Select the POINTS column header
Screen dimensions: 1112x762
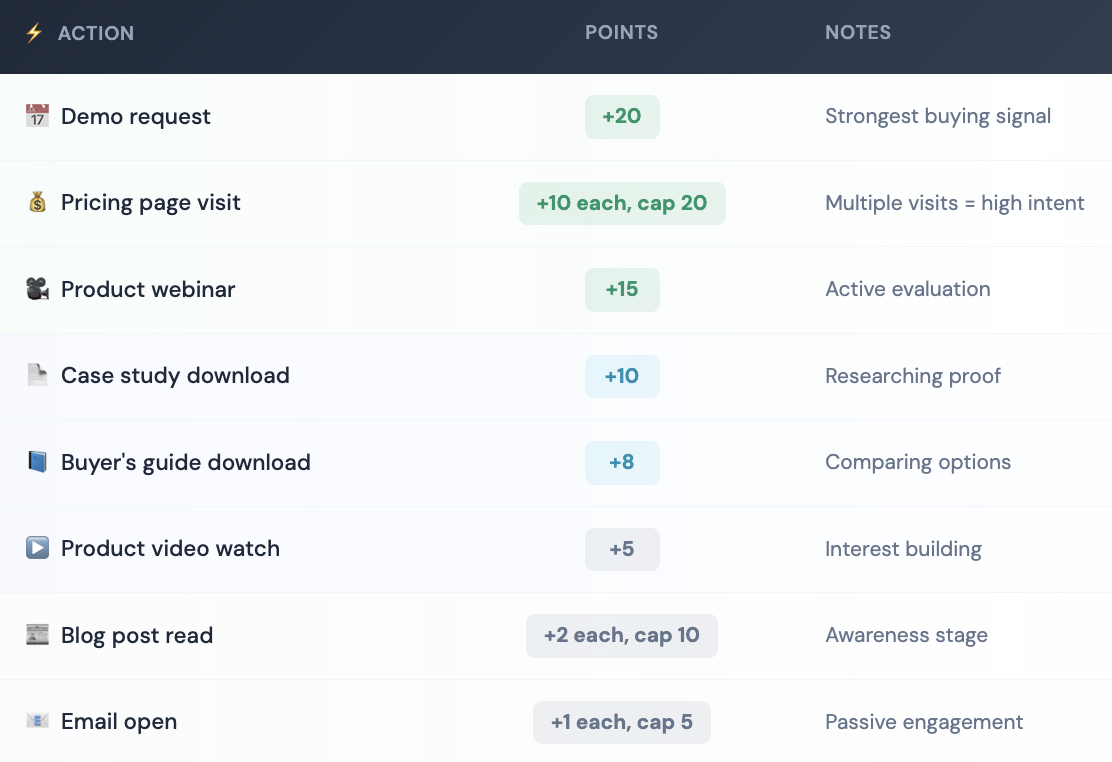[x=621, y=32]
